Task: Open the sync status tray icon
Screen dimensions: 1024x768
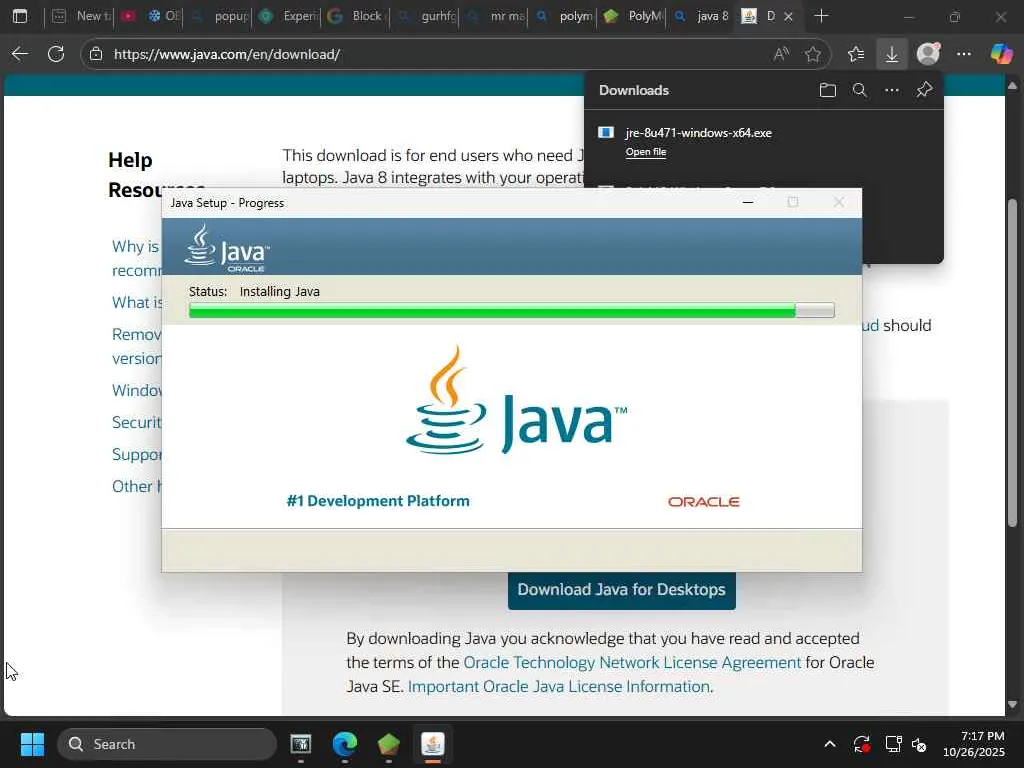Action: 861,744
